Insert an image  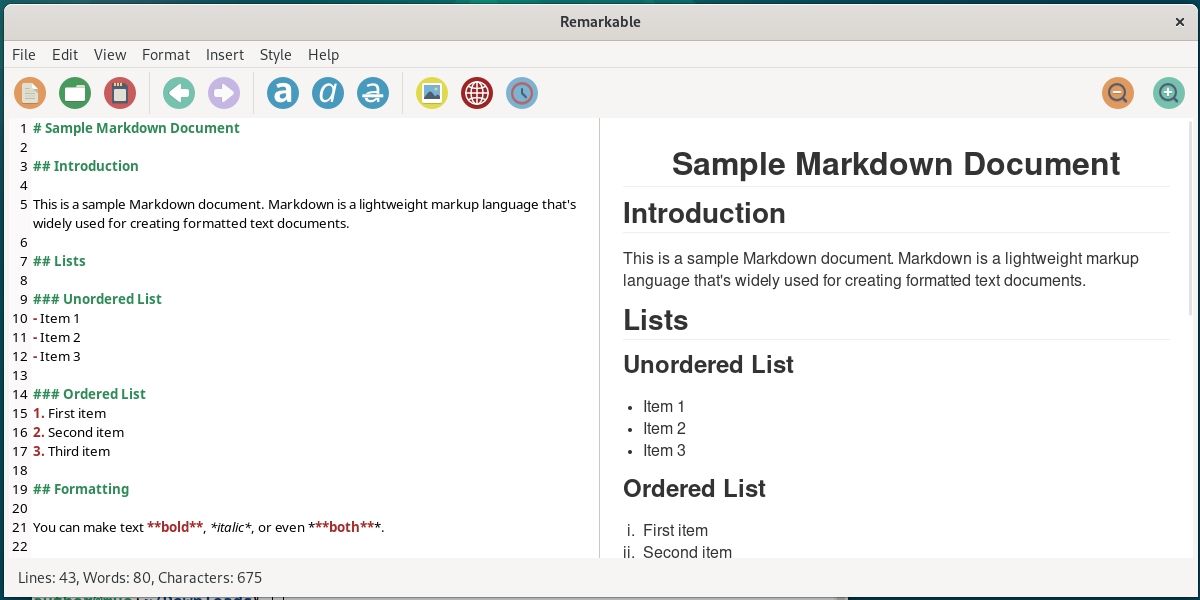coord(431,93)
